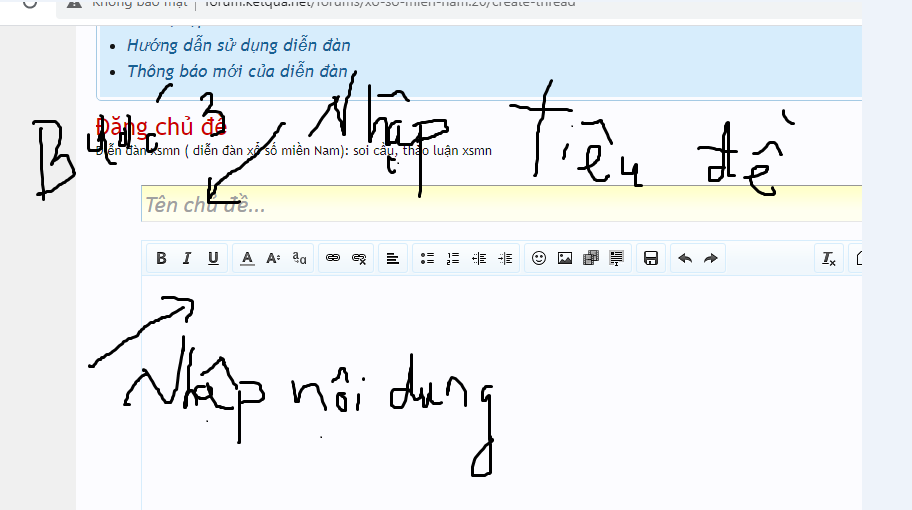Toggle italic text formatting

pyautogui.click(x=186, y=259)
